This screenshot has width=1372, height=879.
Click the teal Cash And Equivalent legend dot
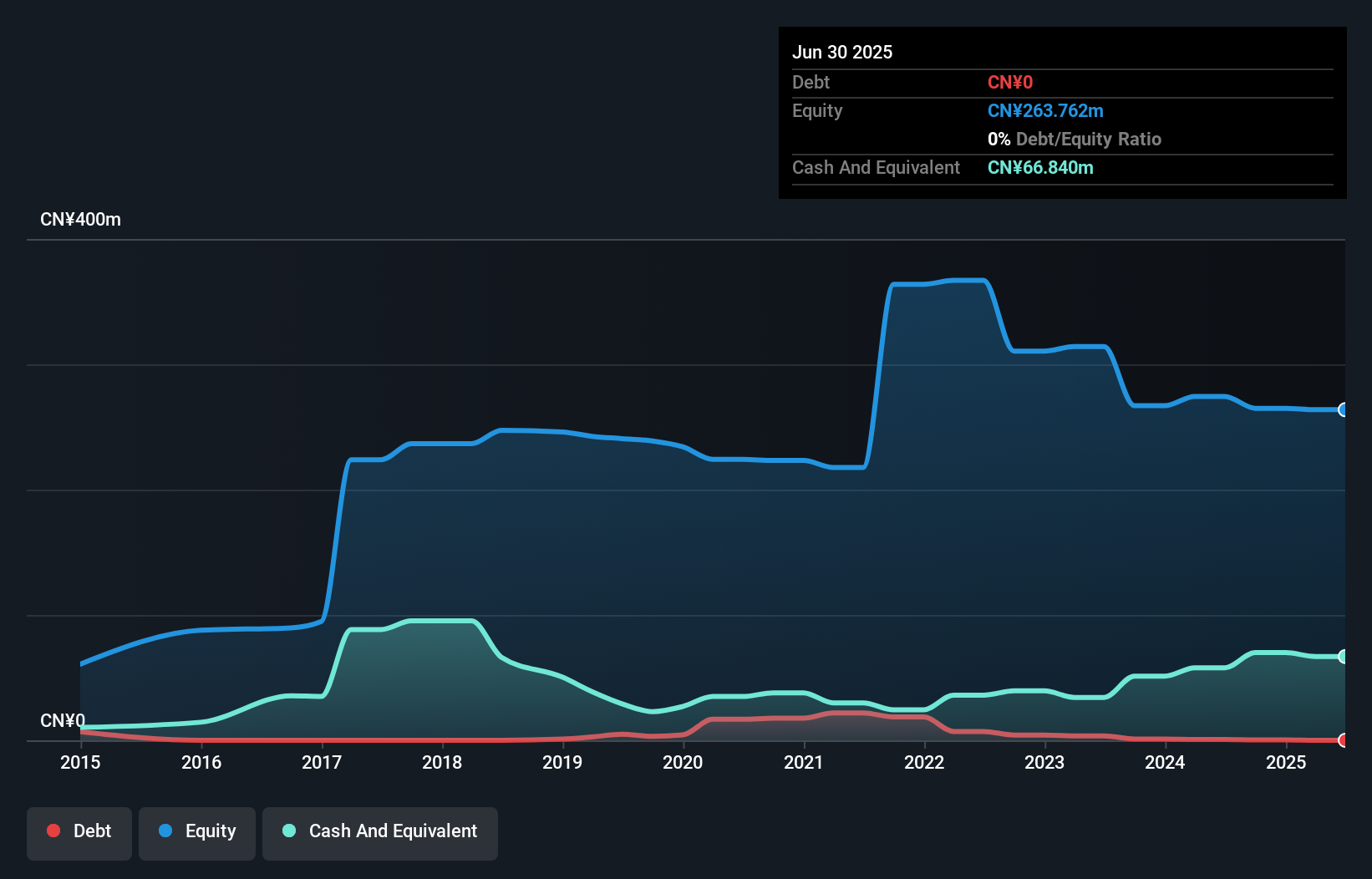(x=289, y=831)
